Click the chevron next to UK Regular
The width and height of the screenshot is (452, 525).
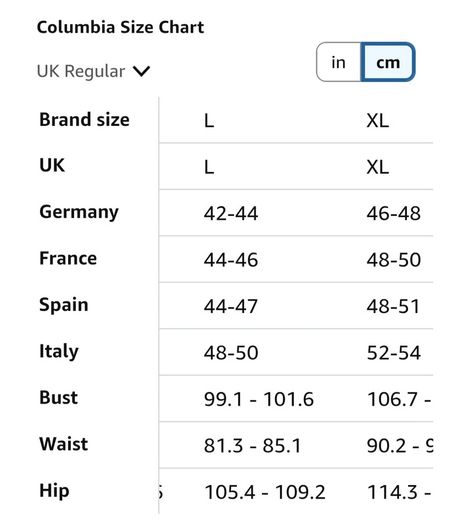141,71
